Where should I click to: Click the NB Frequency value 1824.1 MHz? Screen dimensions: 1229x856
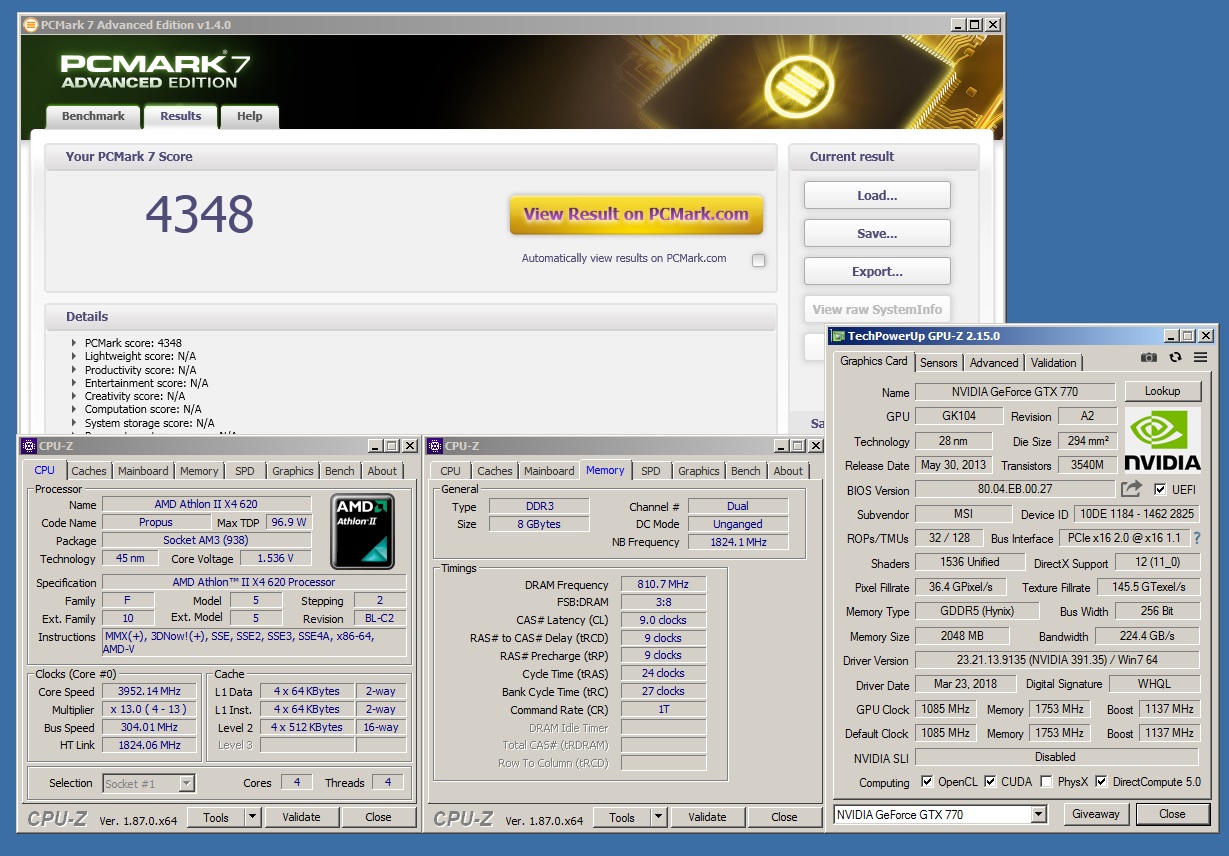[738, 542]
